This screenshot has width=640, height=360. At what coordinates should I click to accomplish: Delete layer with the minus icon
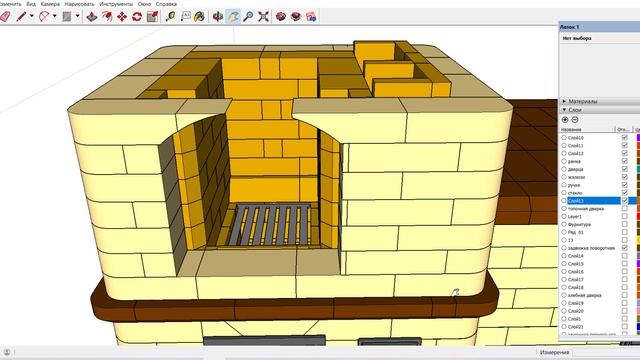575,120
